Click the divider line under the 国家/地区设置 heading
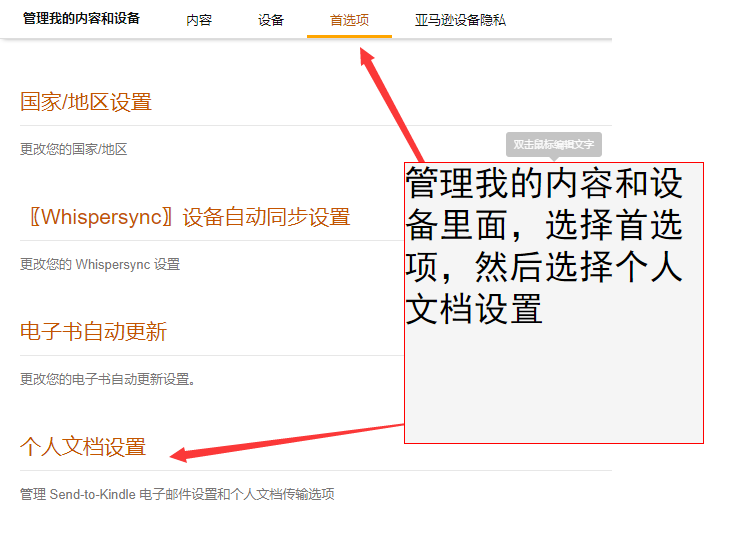Image resolution: width=740 pixels, height=550 pixels. pyautogui.click(x=200, y=126)
